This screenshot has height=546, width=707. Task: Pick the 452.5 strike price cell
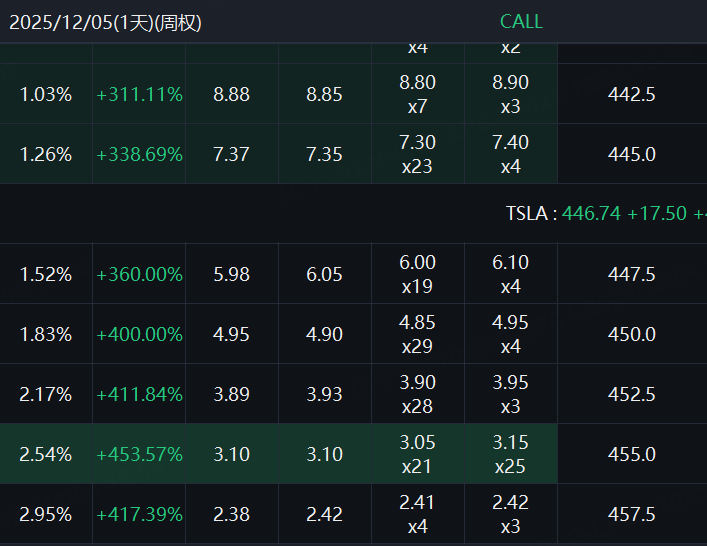coord(631,394)
